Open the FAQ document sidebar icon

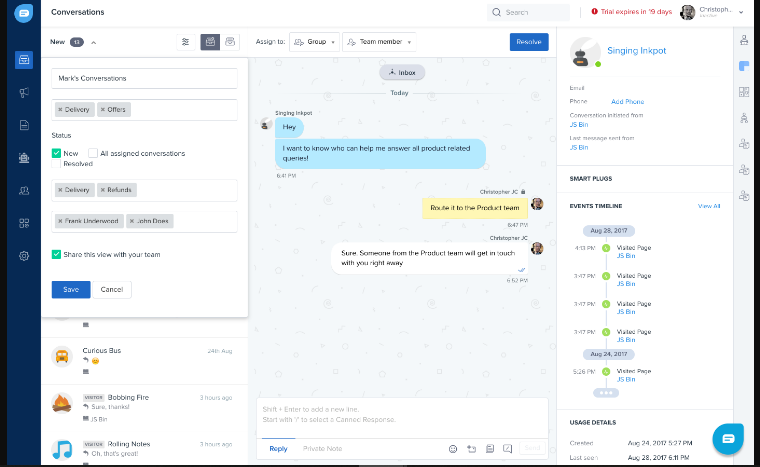click(x=24, y=125)
